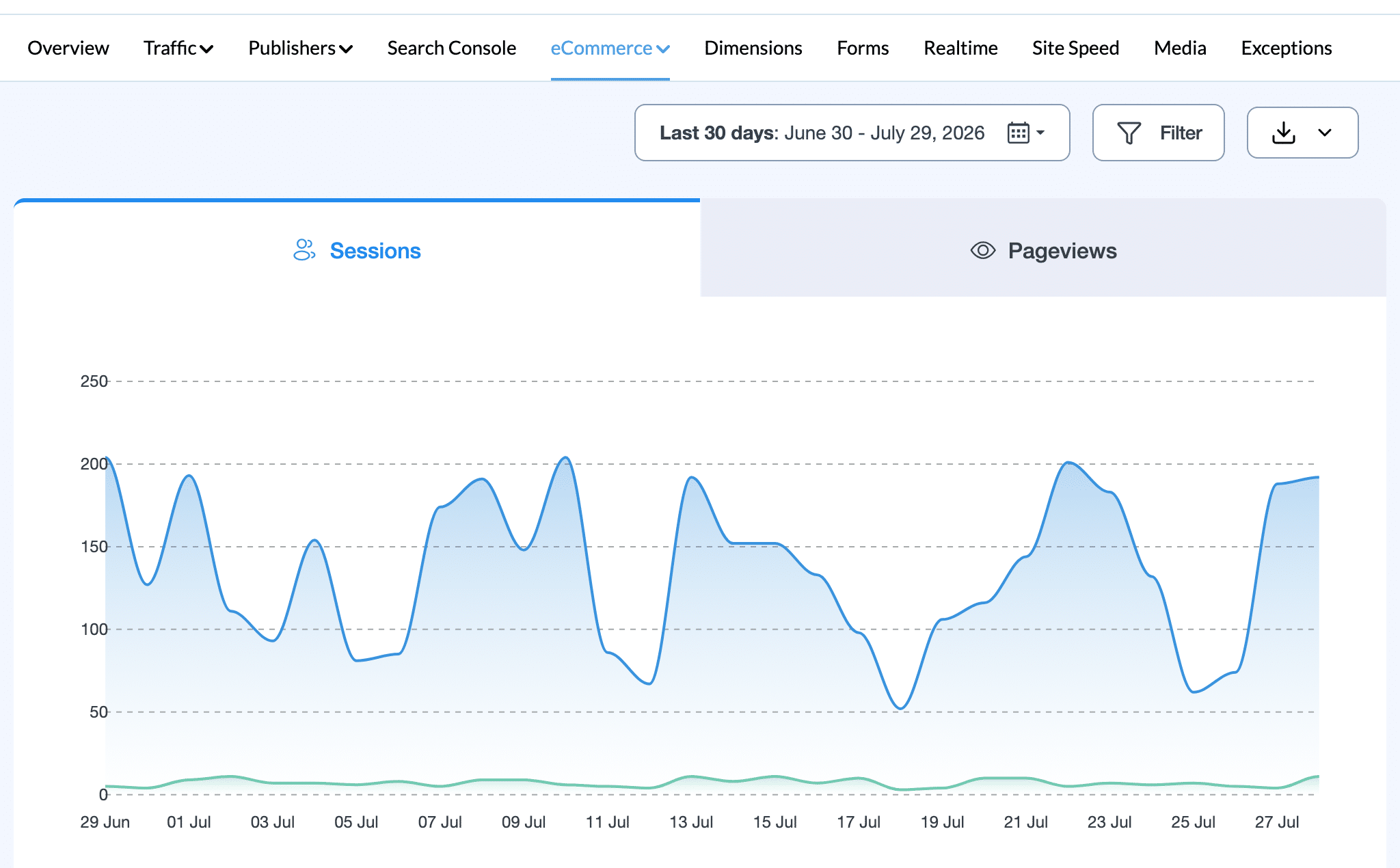Select the Sessions chart tab
The width and height of the screenshot is (1400, 868).
tap(357, 249)
